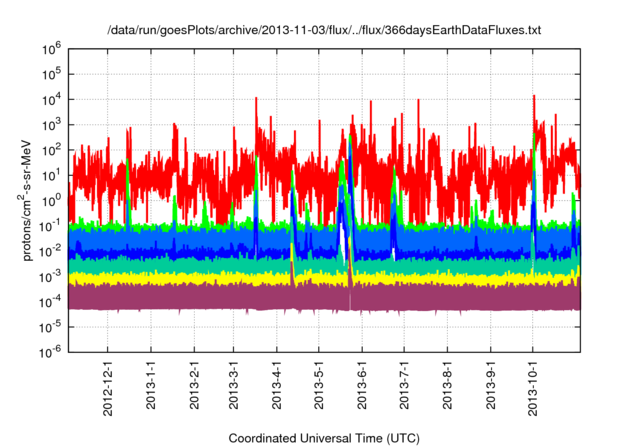Click the 10^2 y-axis tick label
This screenshot has height=448, width=640.
pos(51,151)
